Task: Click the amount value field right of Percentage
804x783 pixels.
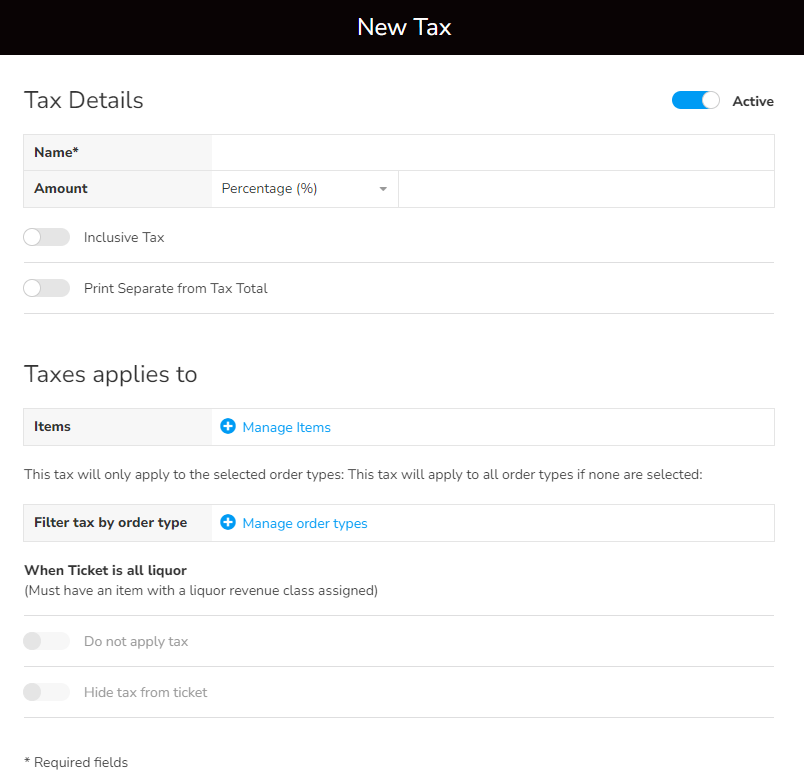Action: point(586,189)
